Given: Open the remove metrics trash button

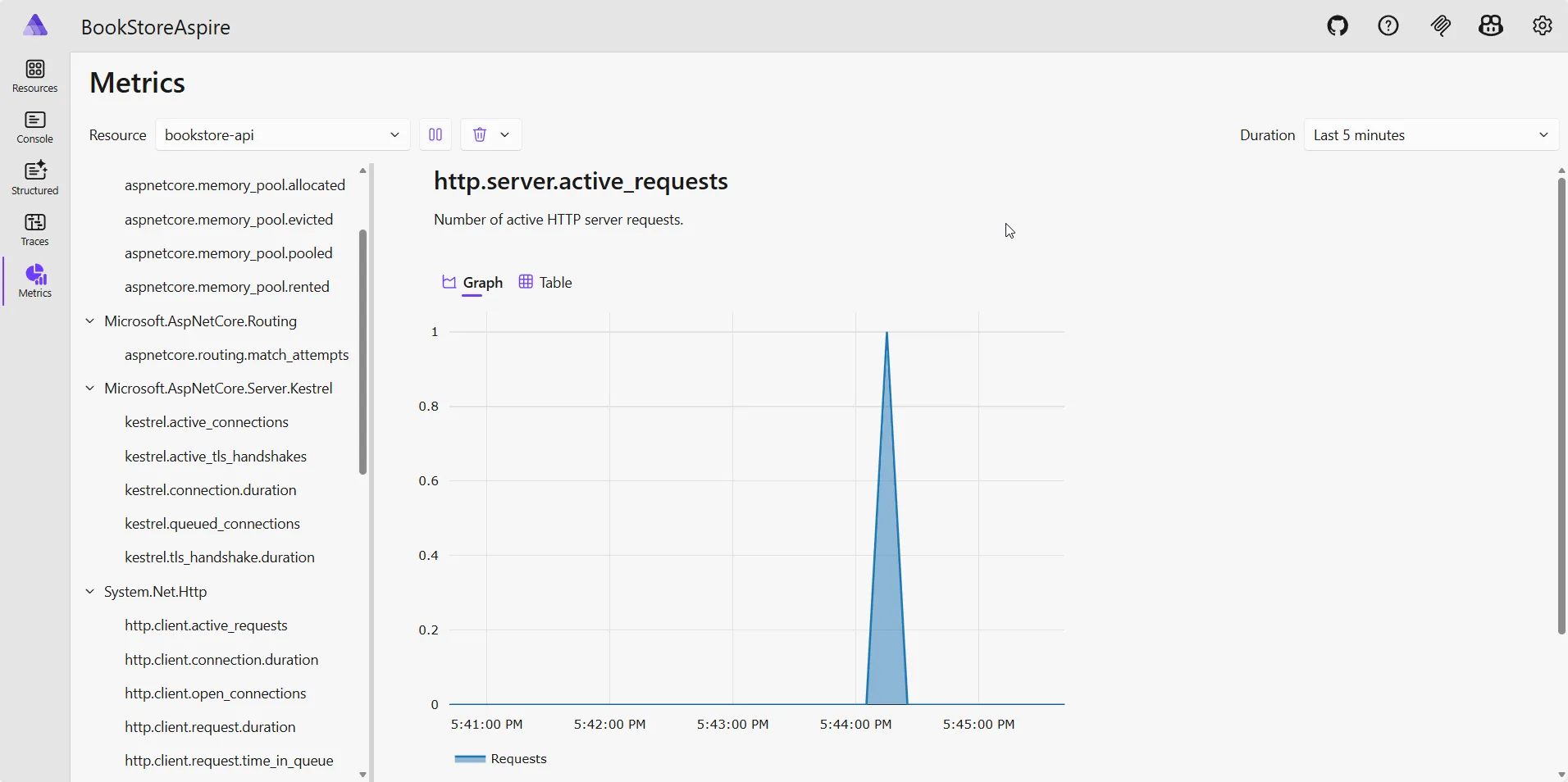Looking at the screenshot, I should tap(480, 134).
